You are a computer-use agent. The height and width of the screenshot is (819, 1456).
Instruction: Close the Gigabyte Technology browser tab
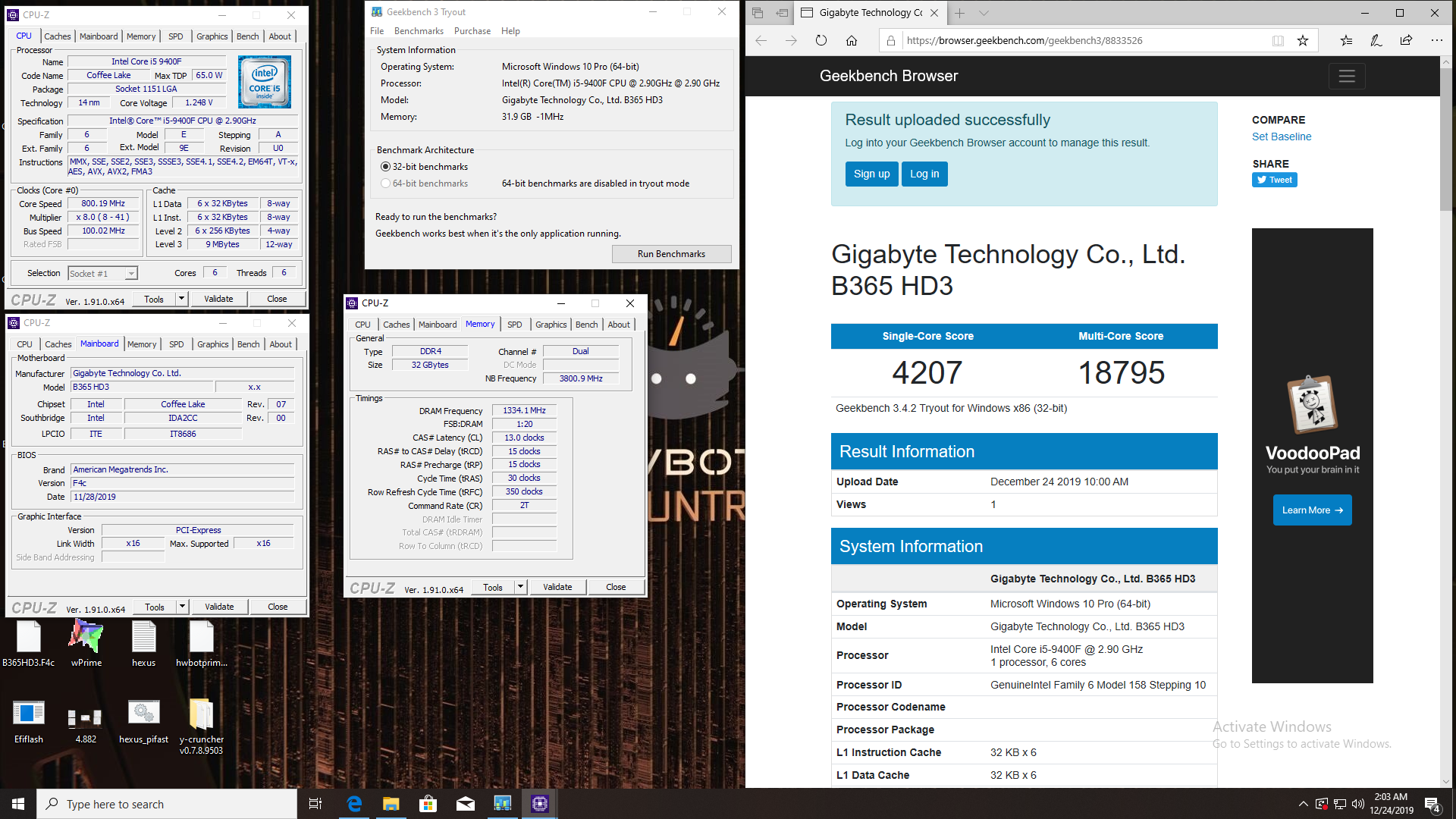pos(934,13)
